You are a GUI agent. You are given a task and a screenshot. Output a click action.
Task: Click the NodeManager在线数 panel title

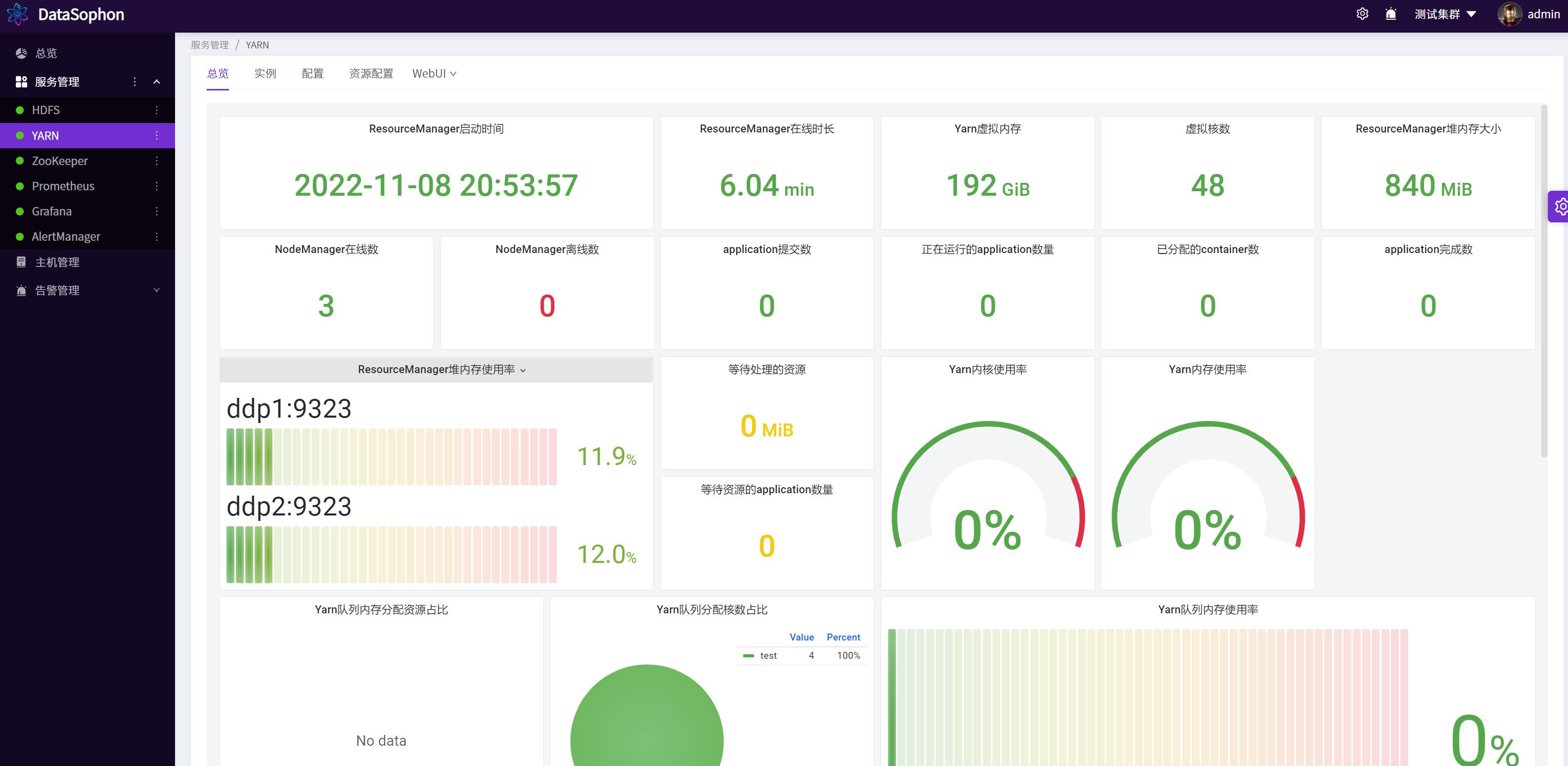[x=326, y=250]
